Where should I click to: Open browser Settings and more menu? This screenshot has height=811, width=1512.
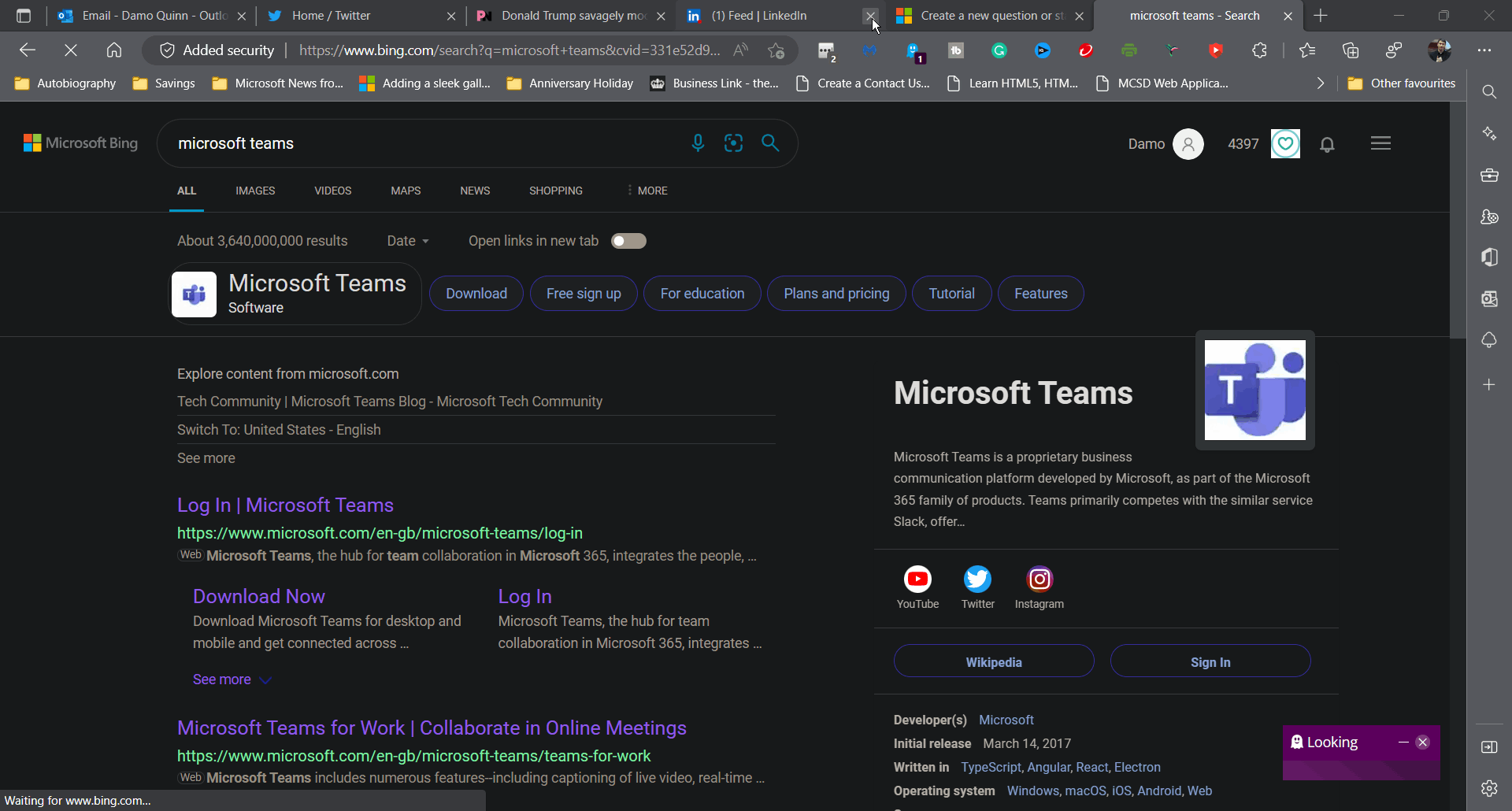1484,50
